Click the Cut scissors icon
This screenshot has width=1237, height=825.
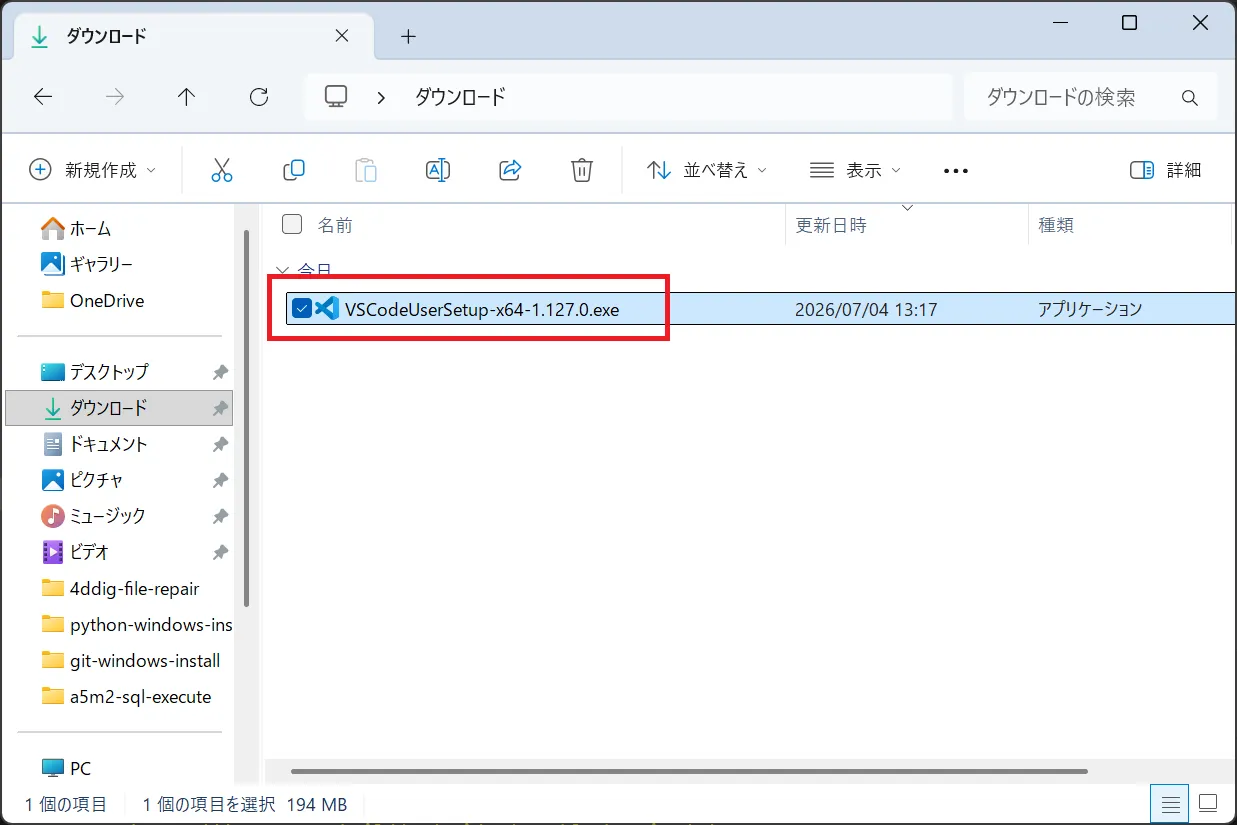[222, 170]
